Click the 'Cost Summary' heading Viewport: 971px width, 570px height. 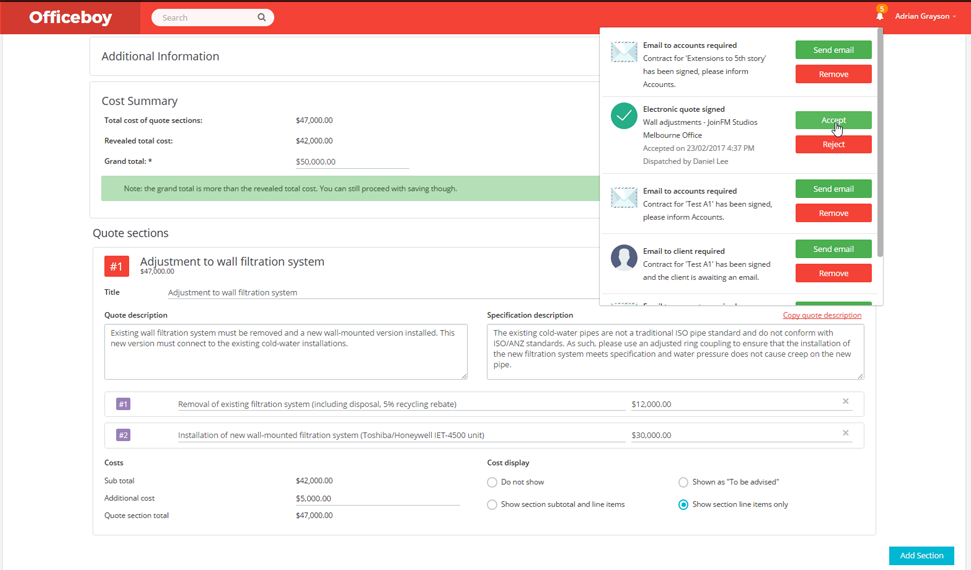(139, 101)
